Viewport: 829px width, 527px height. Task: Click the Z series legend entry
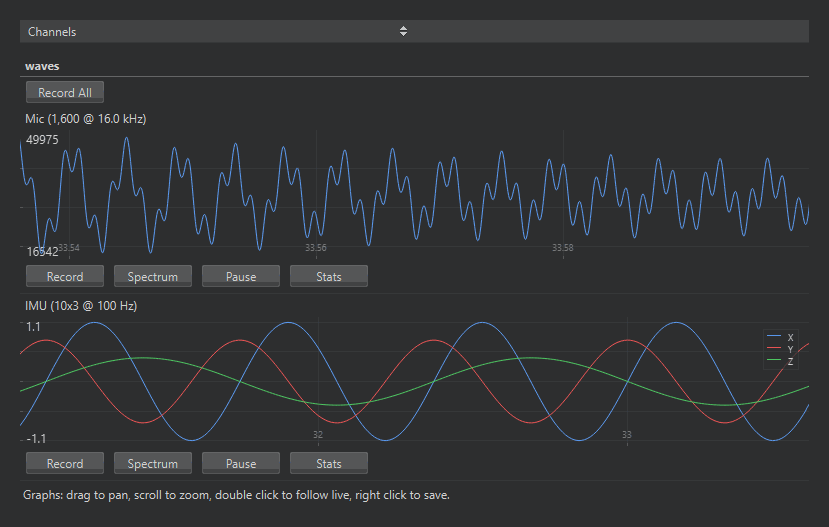click(x=780, y=362)
